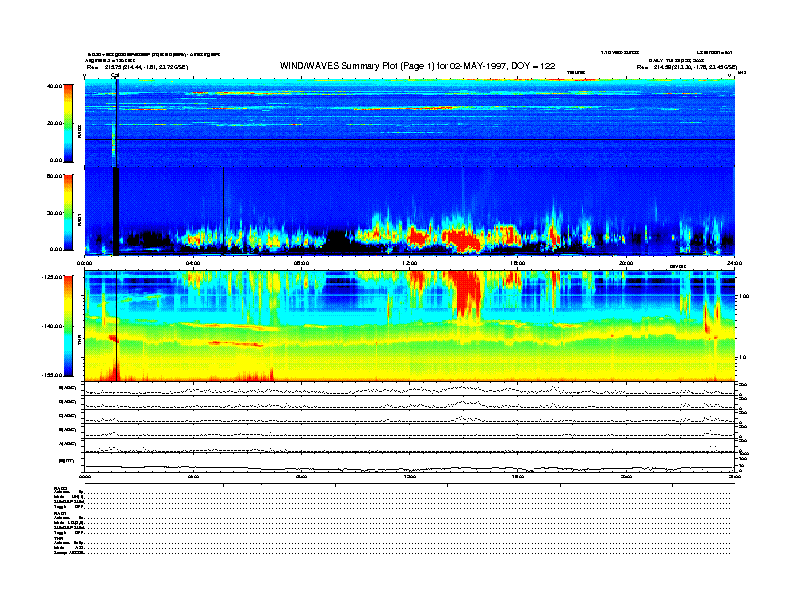Click the 20:00 tick label below the RAD1 panel

(626, 263)
